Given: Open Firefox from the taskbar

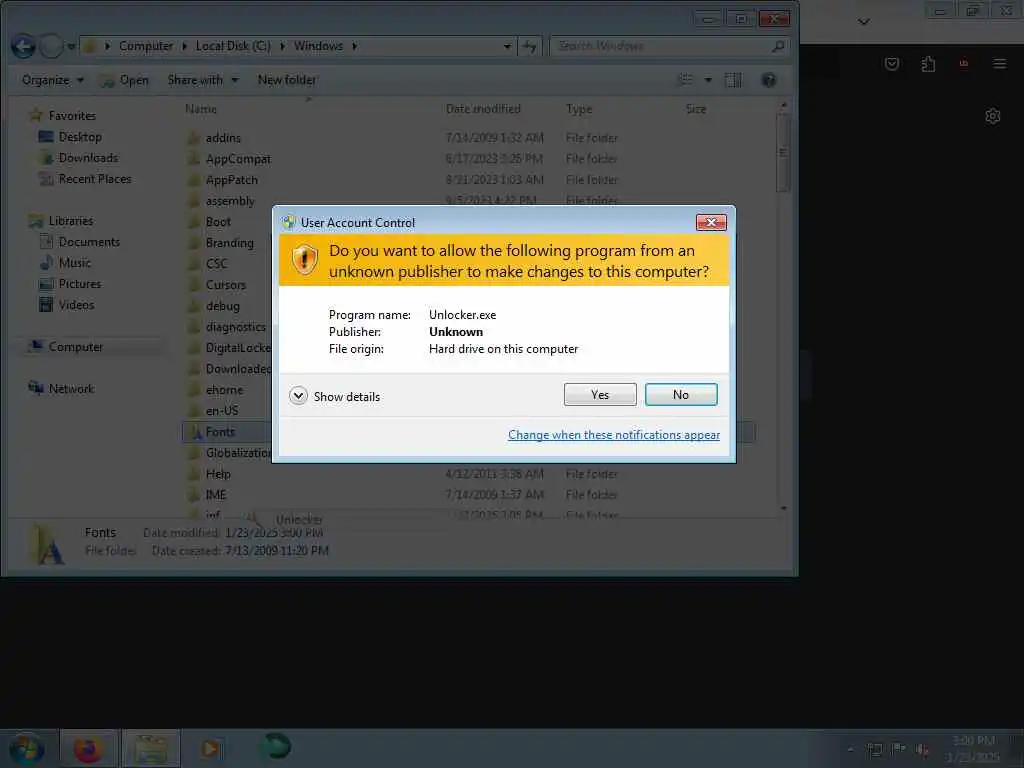Looking at the screenshot, I should tap(88, 749).
